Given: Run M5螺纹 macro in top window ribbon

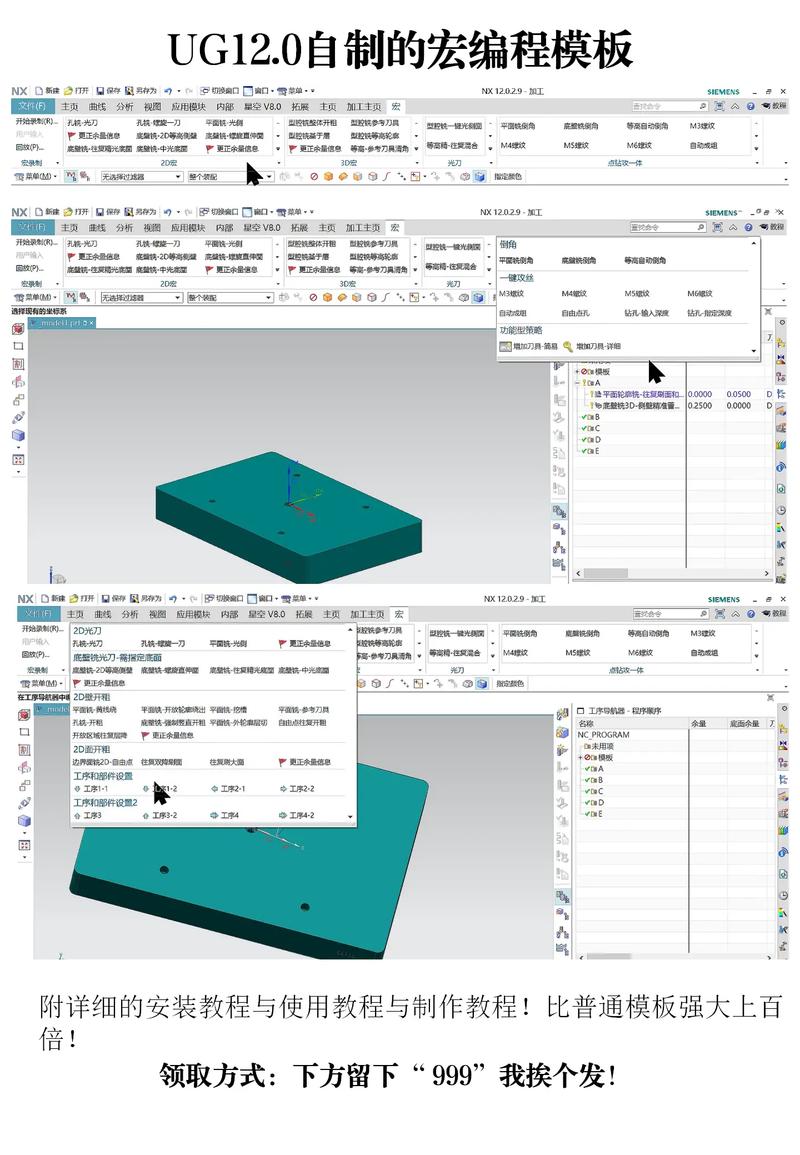Looking at the screenshot, I should coord(576,146).
